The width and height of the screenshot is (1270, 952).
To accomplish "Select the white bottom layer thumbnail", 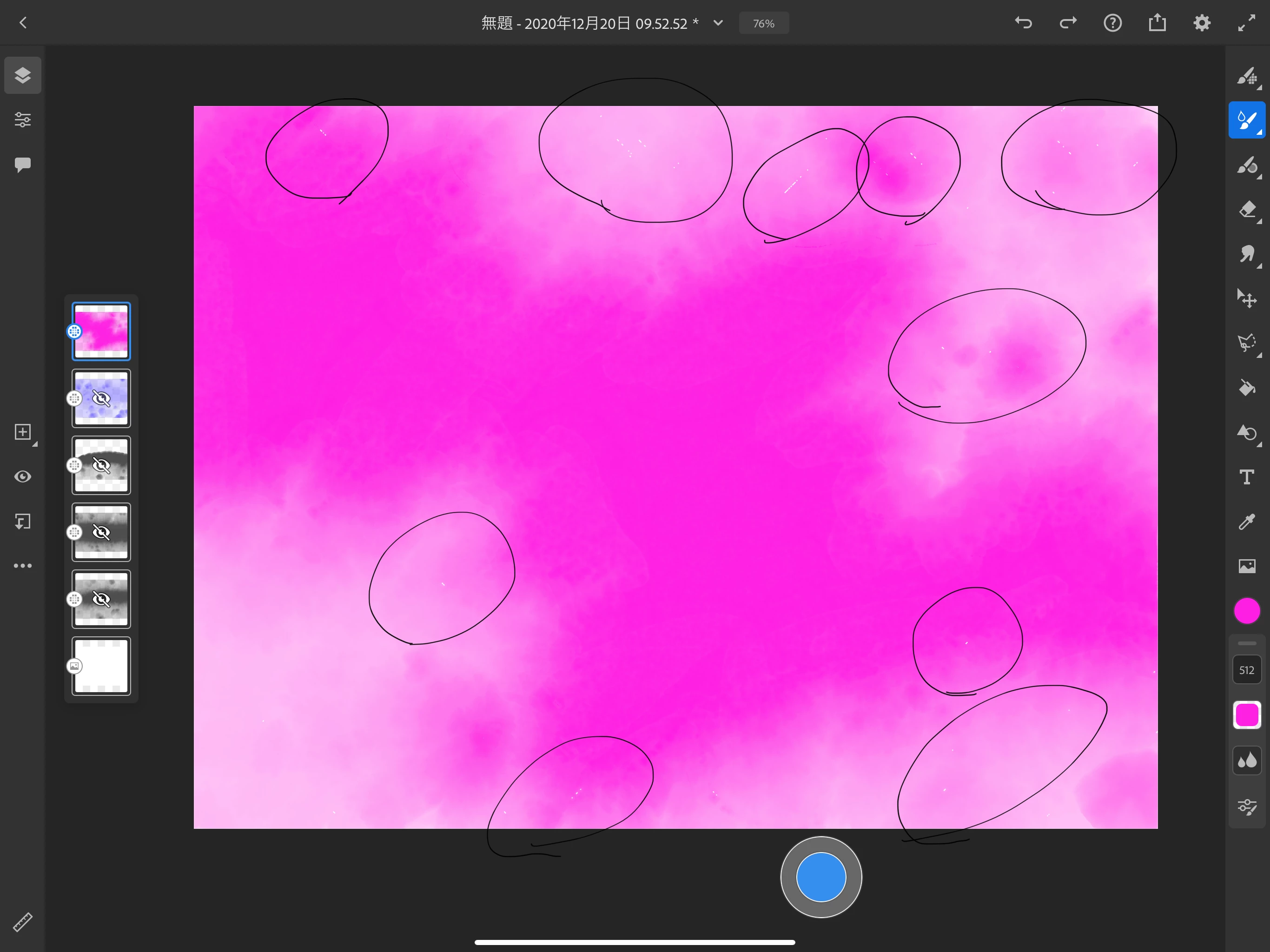I will (102, 666).
